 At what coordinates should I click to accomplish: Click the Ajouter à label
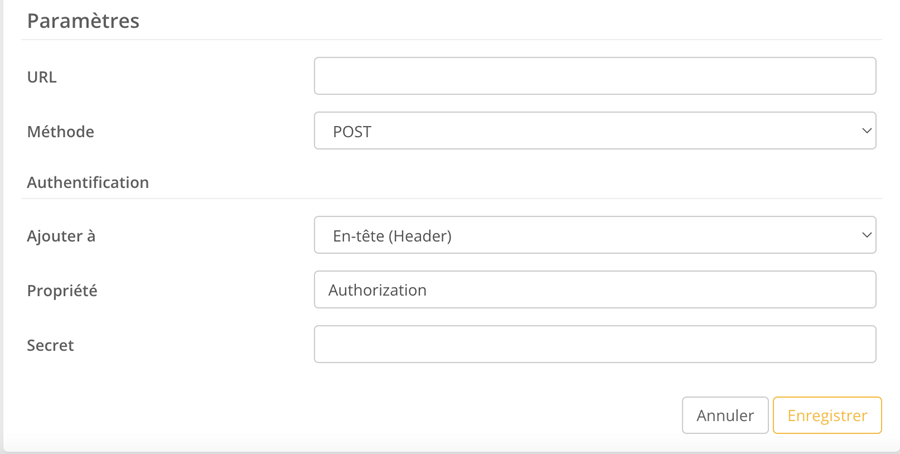[x=61, y=236]
